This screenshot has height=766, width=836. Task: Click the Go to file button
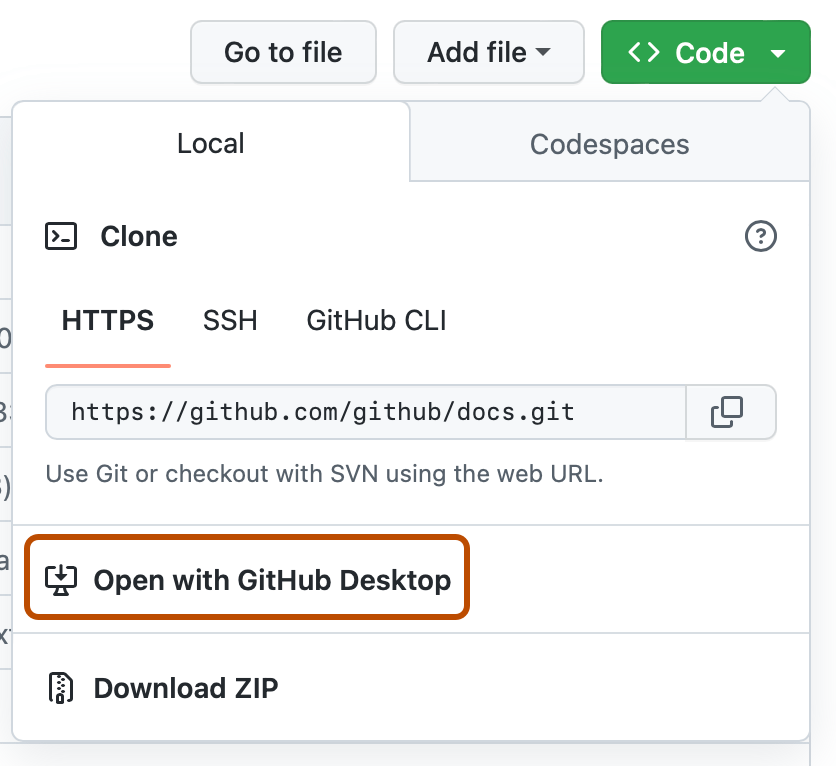283,52
